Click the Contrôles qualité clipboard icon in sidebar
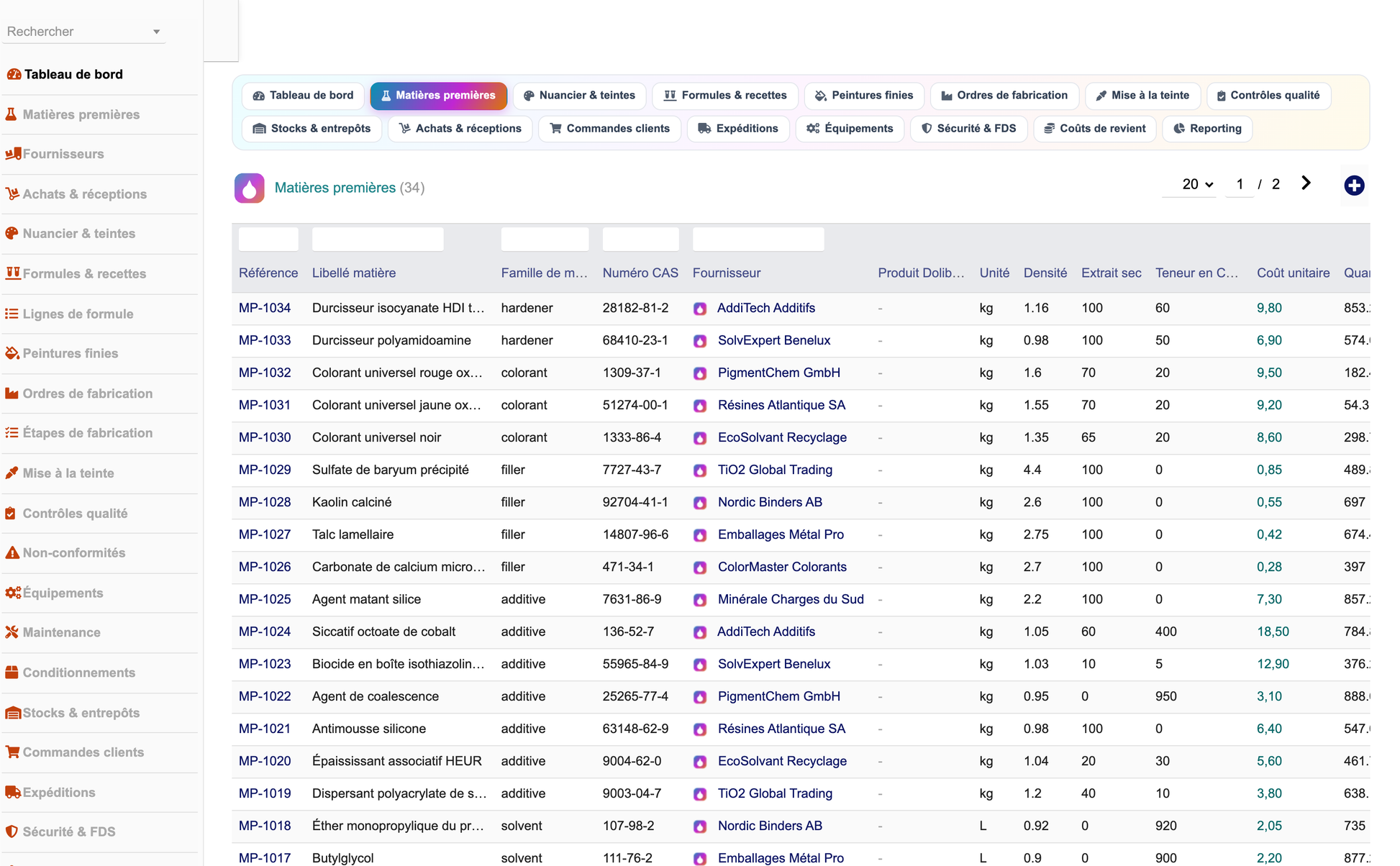 12,514
